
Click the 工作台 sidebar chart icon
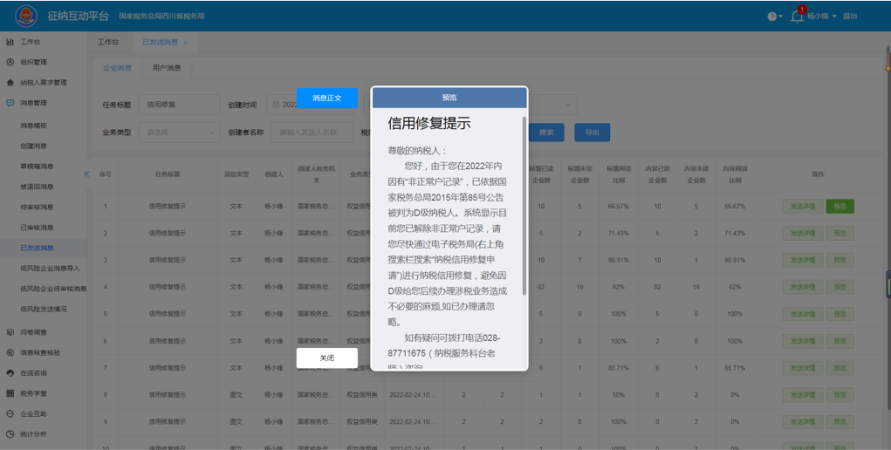tap(10, 41)
